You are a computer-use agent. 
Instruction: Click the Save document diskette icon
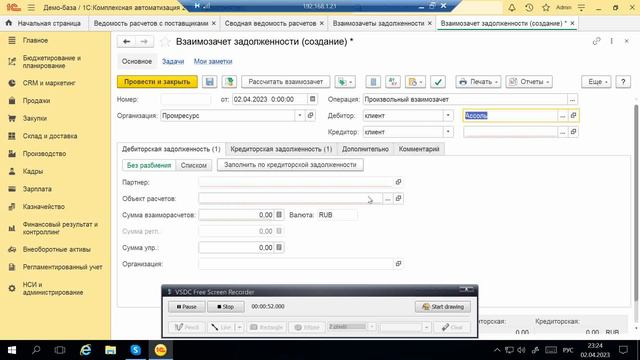[209, 82]
